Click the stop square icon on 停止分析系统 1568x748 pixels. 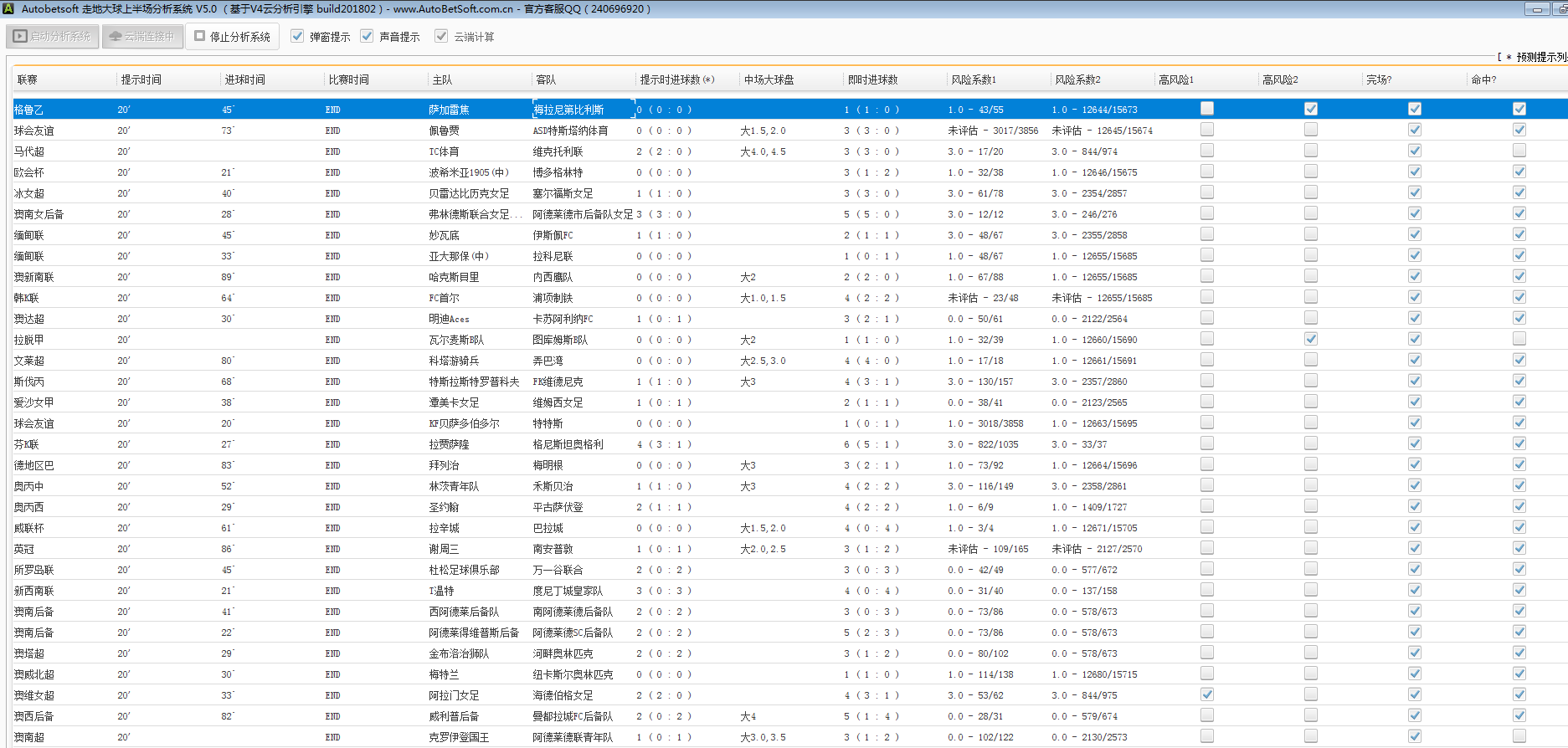tap(200, 37)
